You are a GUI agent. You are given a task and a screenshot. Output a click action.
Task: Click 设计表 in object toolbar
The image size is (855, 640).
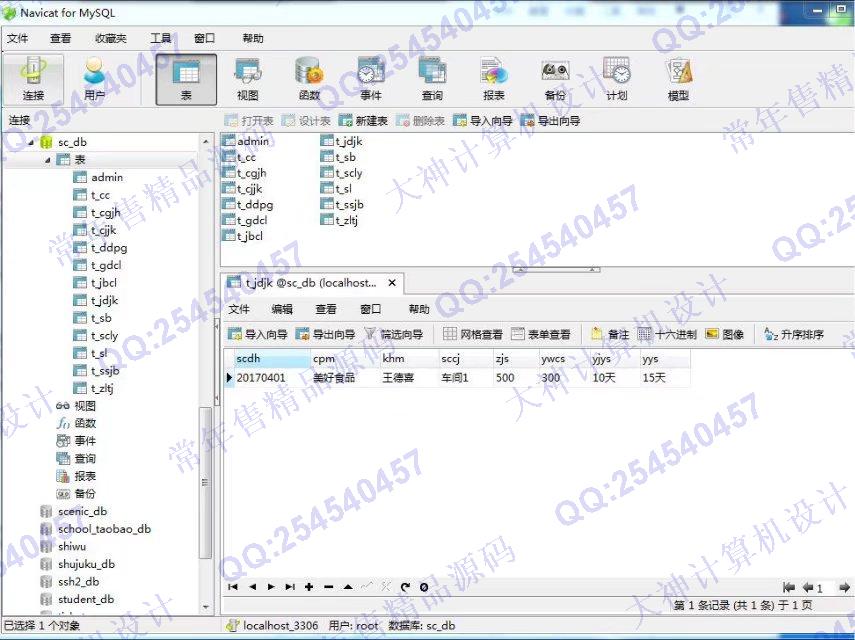pos(306,120)
